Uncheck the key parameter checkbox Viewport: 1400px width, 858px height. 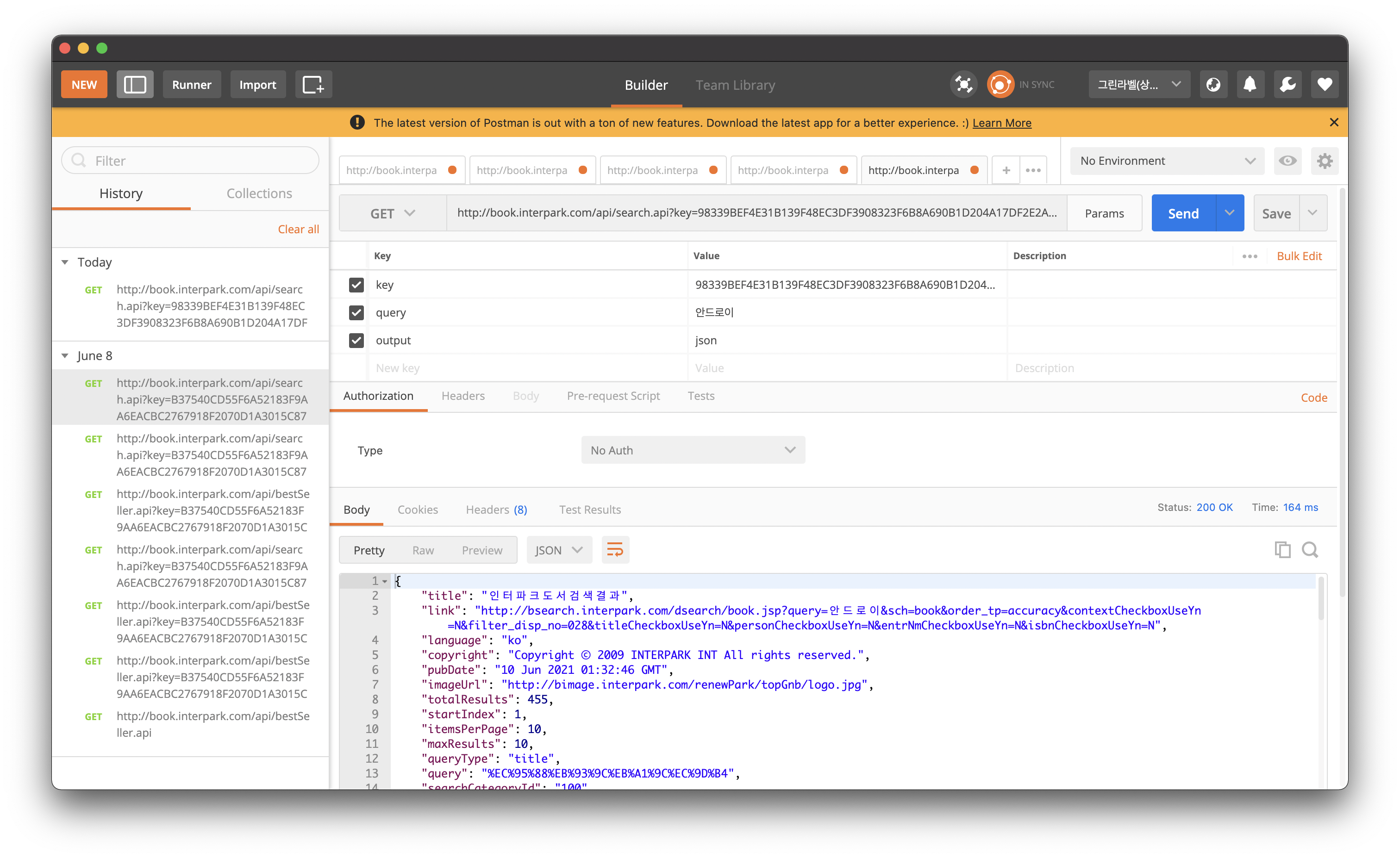pyautogui.click(x=356, y=285)
